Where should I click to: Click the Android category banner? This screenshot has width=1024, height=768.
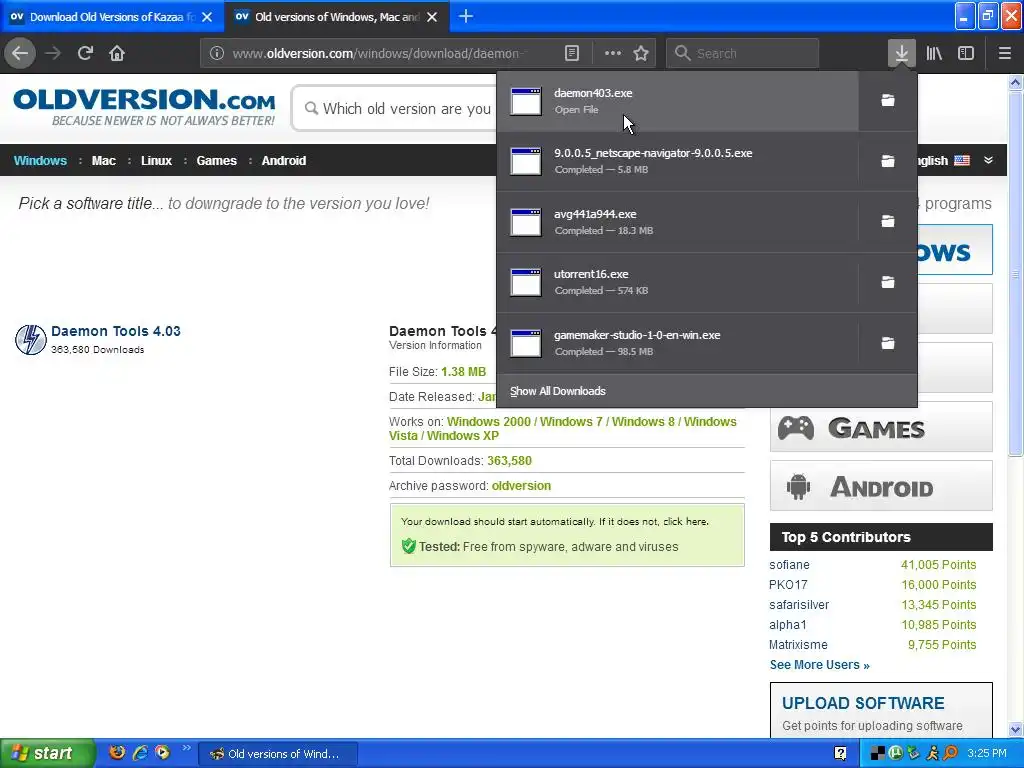pos(881,487)
